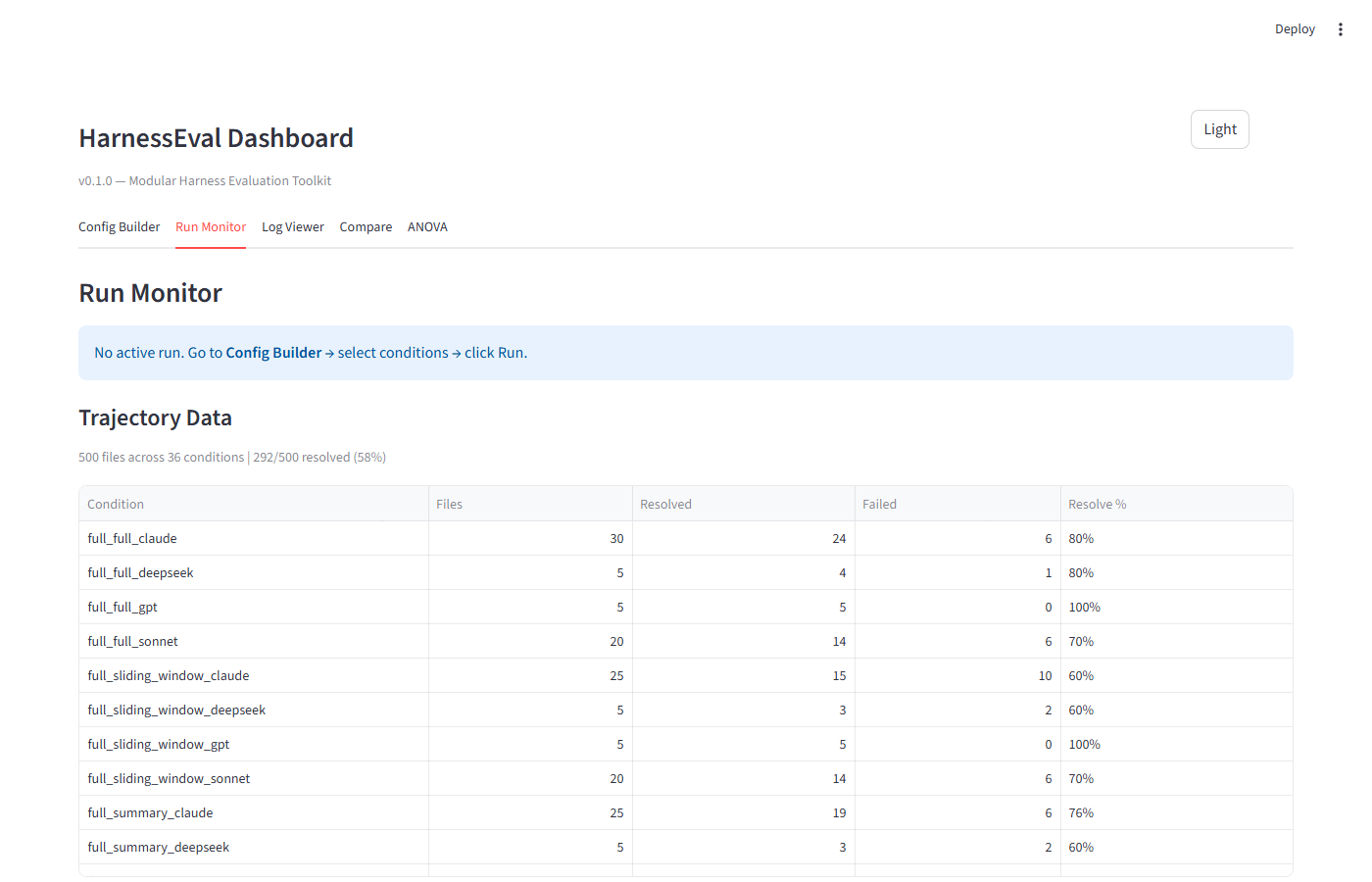Click the HarnessEval Dashboard title
The width and height of the screenshot is (1372, 882).
(216, 137)
